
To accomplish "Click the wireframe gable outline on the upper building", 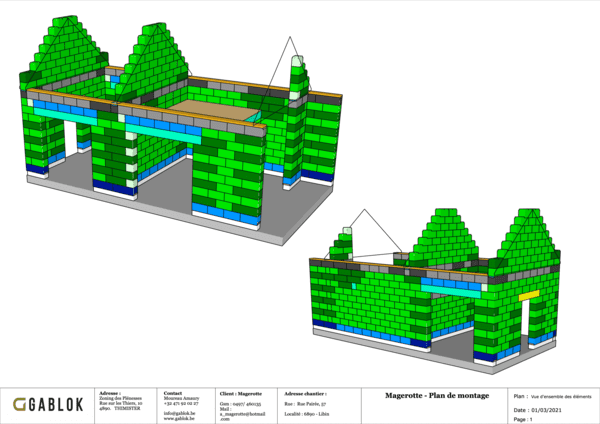I will tap(290, 48).
